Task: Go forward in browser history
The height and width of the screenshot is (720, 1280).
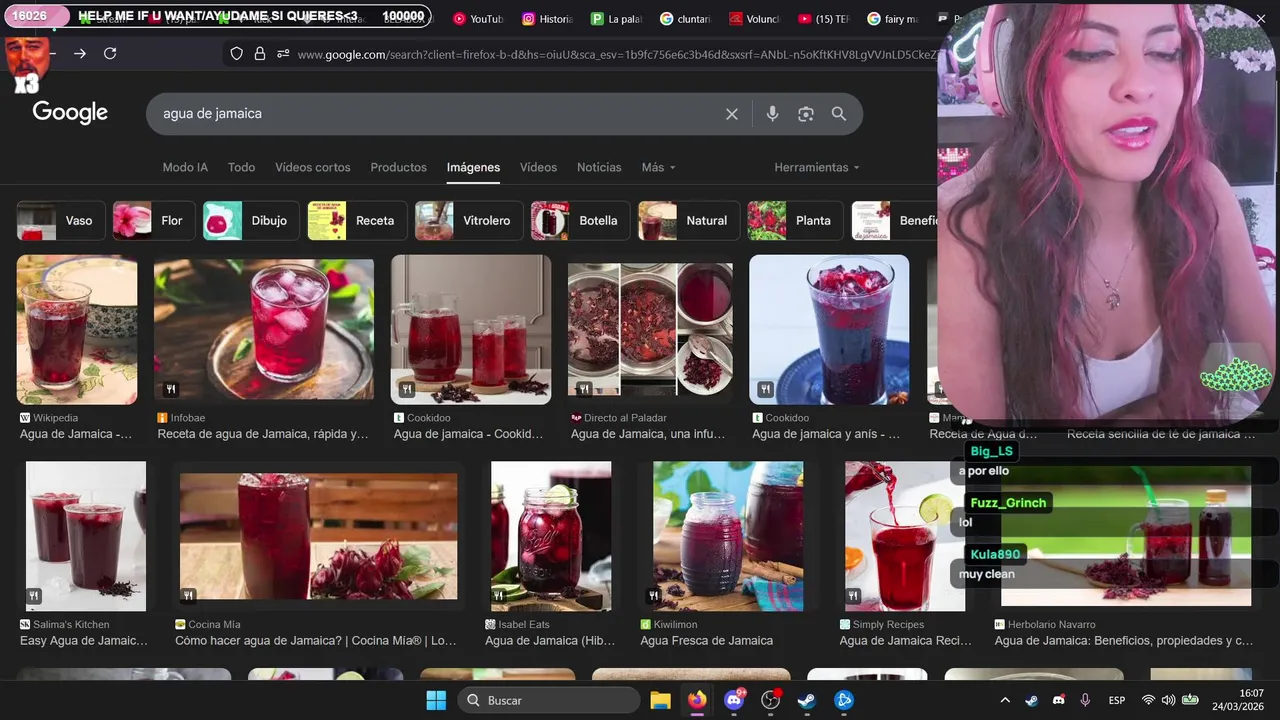Action: coord(80,54)
